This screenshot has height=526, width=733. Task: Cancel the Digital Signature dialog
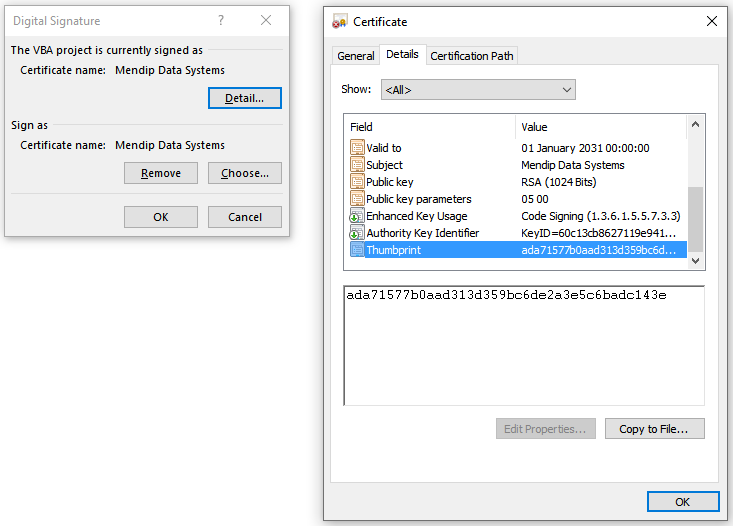click(244, 217)
